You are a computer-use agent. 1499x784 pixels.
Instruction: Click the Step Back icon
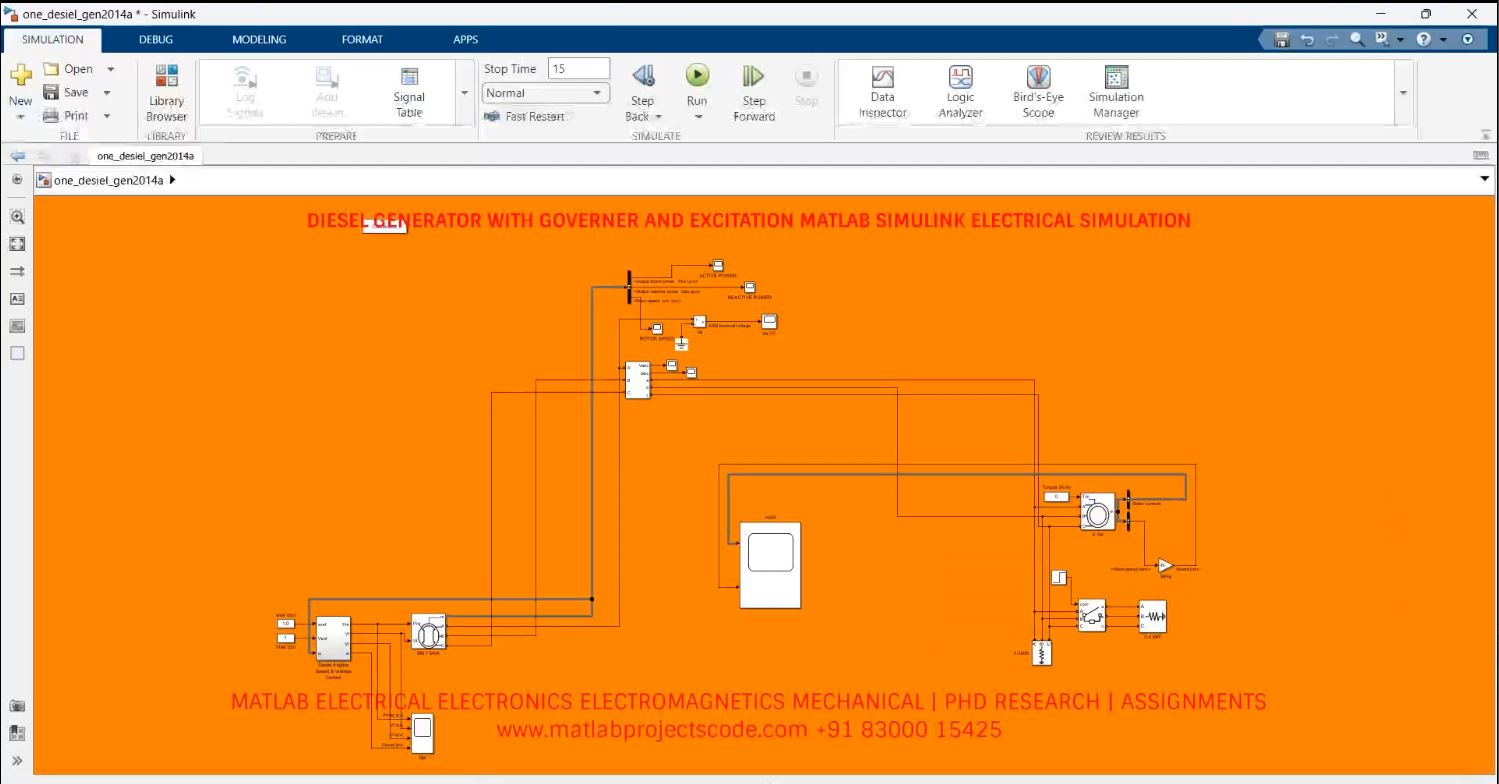click(x=642, y=80)
